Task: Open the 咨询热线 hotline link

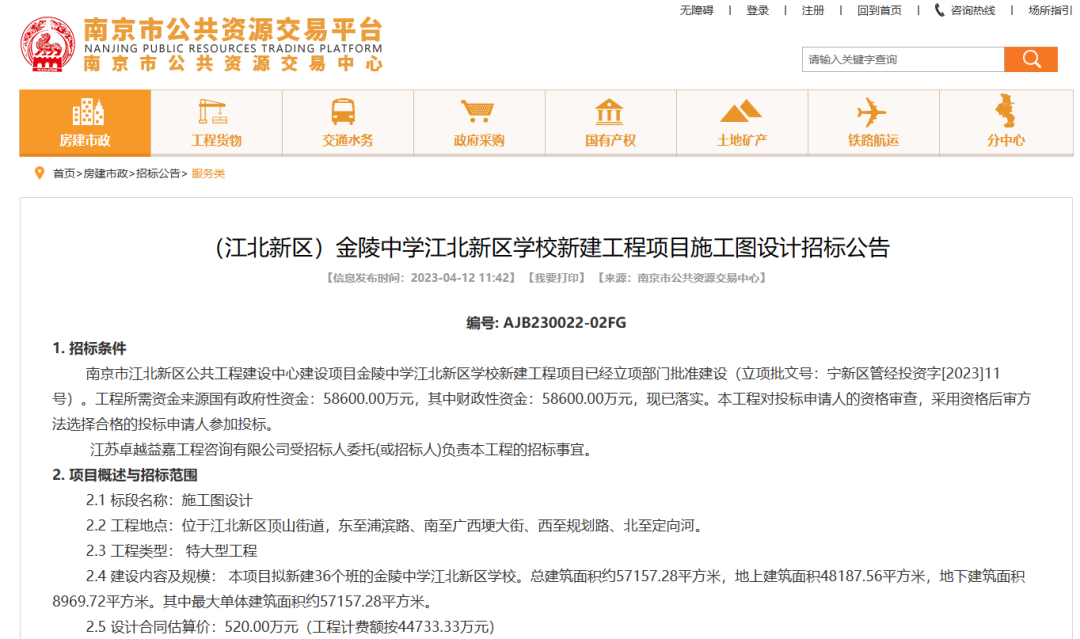Action: [965, 10]
